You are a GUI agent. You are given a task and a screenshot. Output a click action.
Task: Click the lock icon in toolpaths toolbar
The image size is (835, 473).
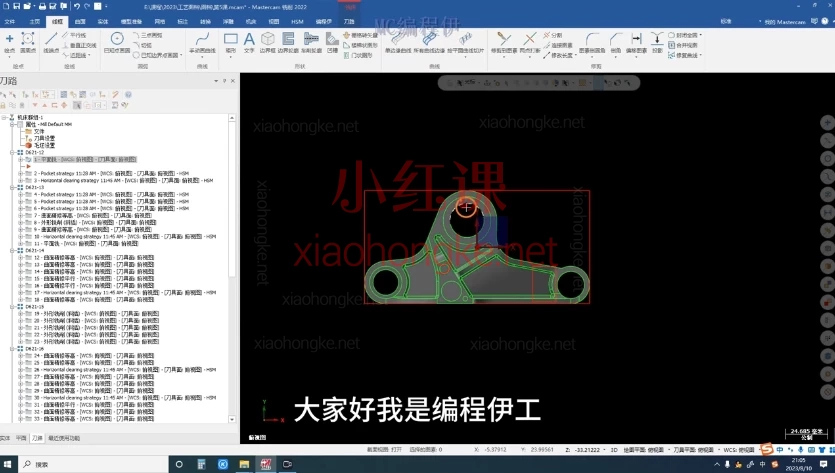(3, 105)
